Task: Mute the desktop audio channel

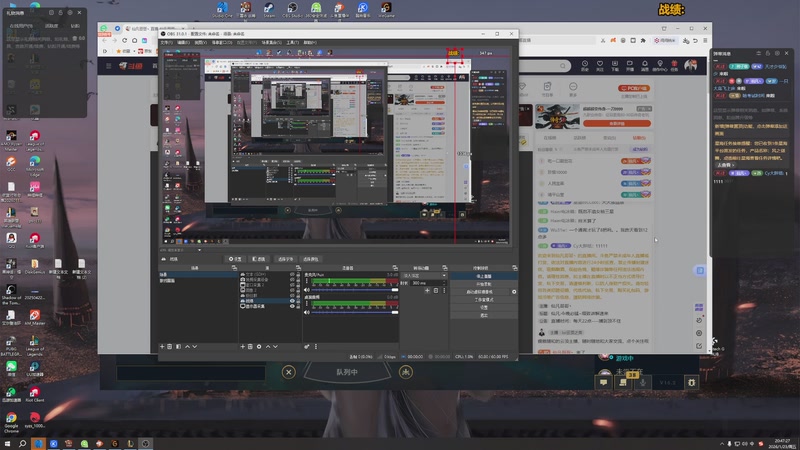Action: 307,312
